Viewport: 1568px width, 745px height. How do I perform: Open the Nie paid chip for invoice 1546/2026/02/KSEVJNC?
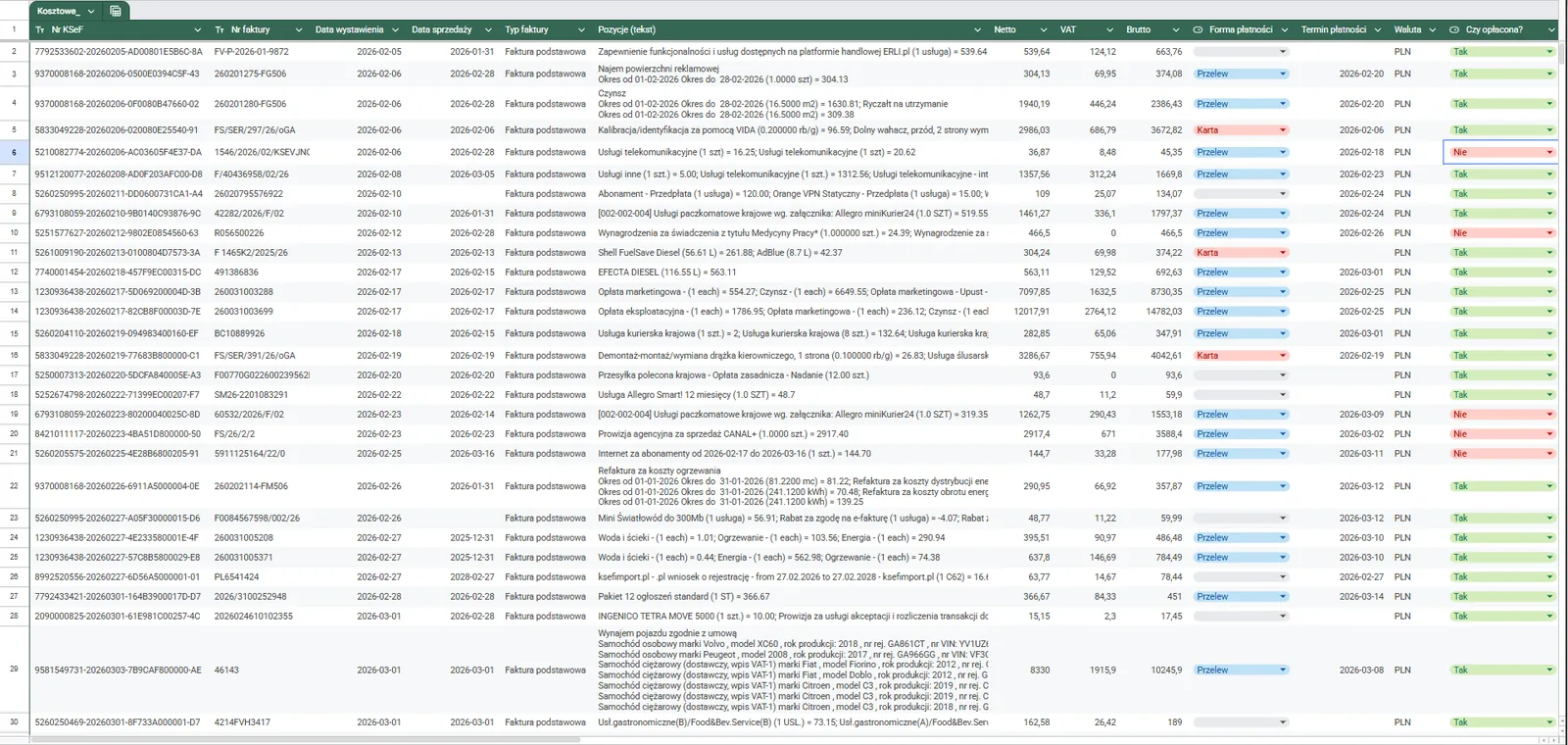1501,152
